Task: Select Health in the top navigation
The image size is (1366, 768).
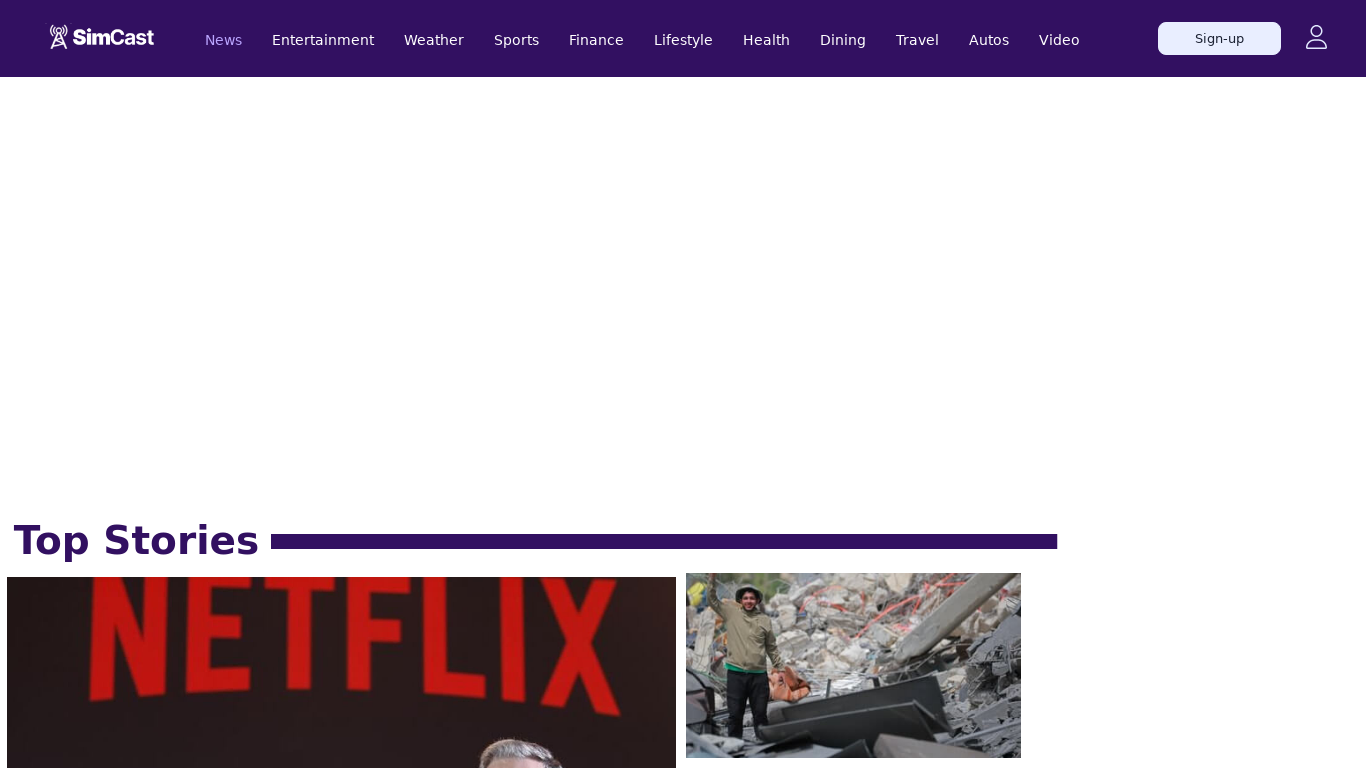Action: (x=766, y=40)
